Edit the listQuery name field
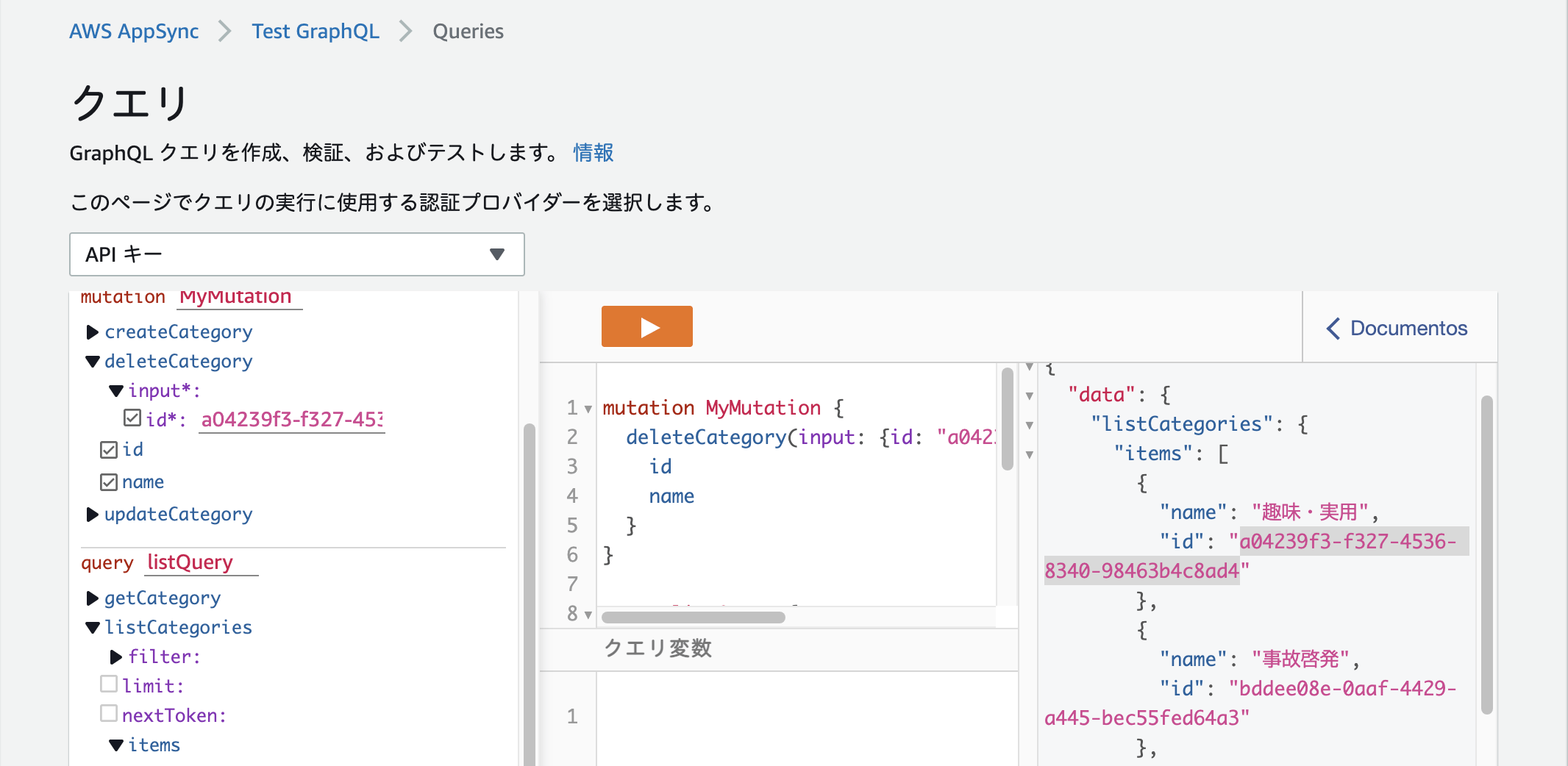Screen dimensions: 1568x766 [x=202, y=562]
